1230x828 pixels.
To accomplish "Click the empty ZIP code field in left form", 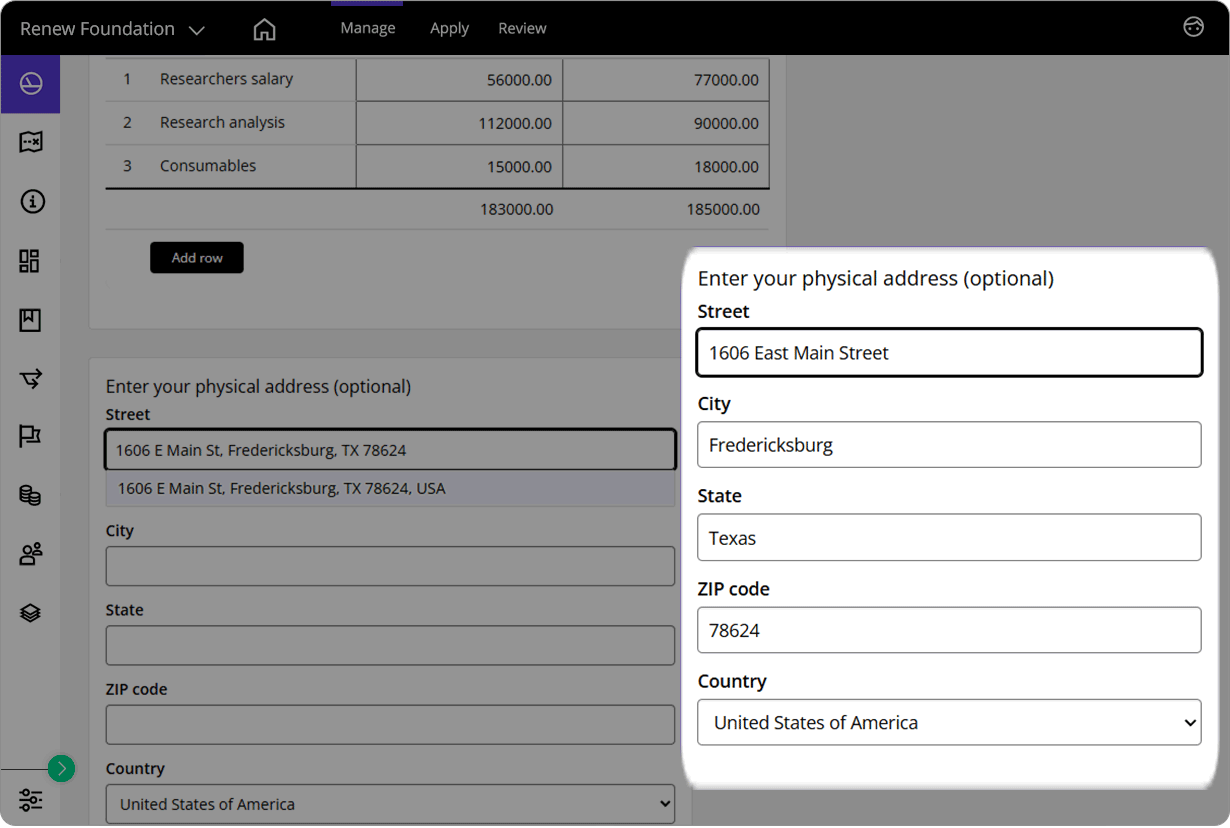I will point(390,724).
